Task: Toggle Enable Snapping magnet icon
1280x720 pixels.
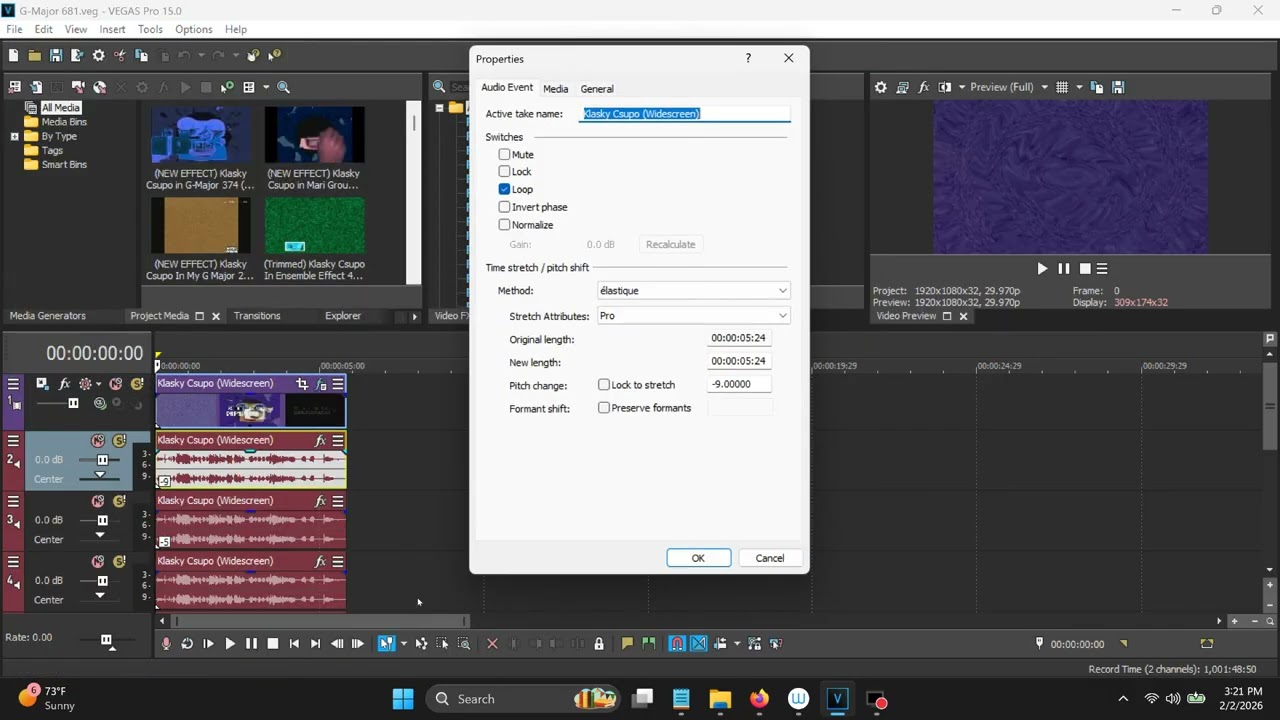Action: [x=677, y=644]
